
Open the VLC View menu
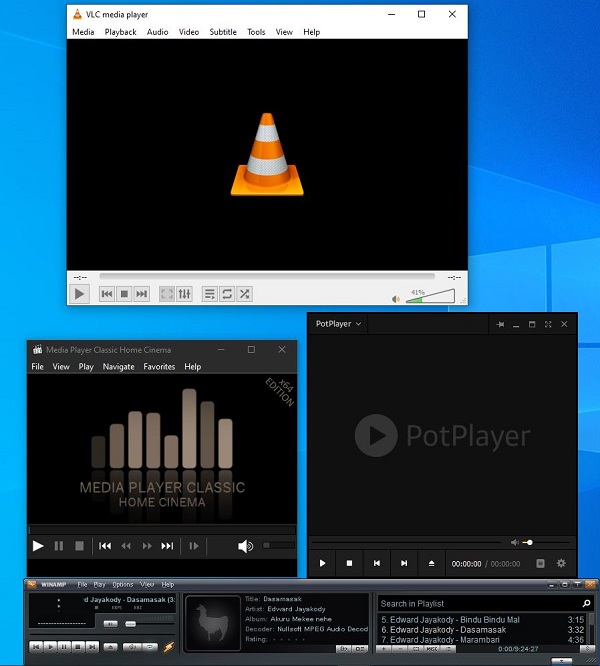click(284, 32)
